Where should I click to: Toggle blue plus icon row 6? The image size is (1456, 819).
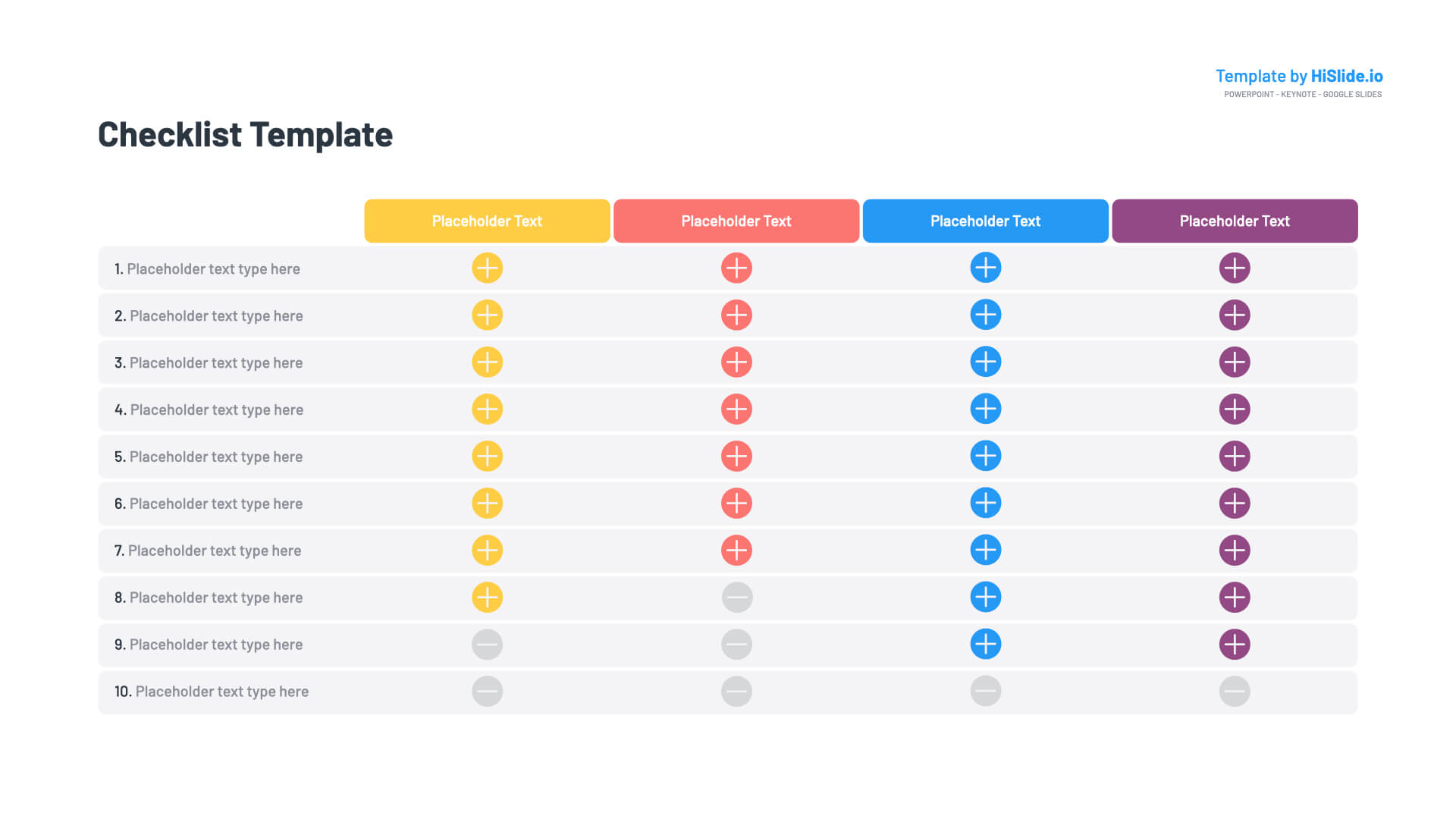984,503
